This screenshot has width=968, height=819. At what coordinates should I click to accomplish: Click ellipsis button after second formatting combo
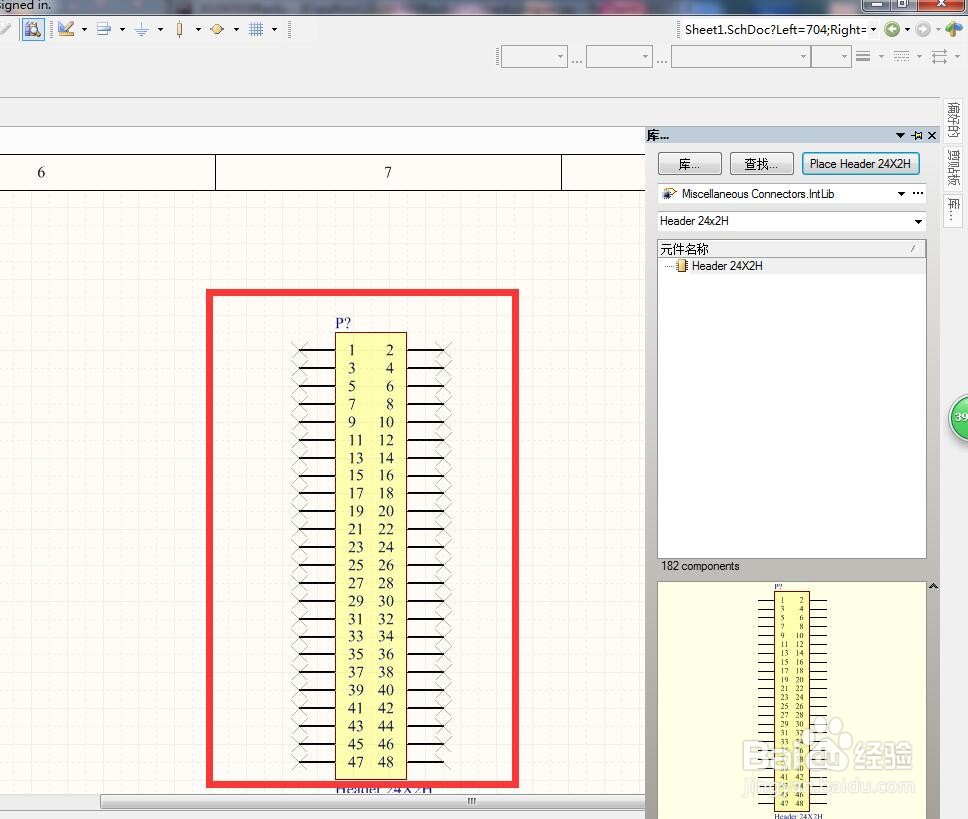point(662,60)
